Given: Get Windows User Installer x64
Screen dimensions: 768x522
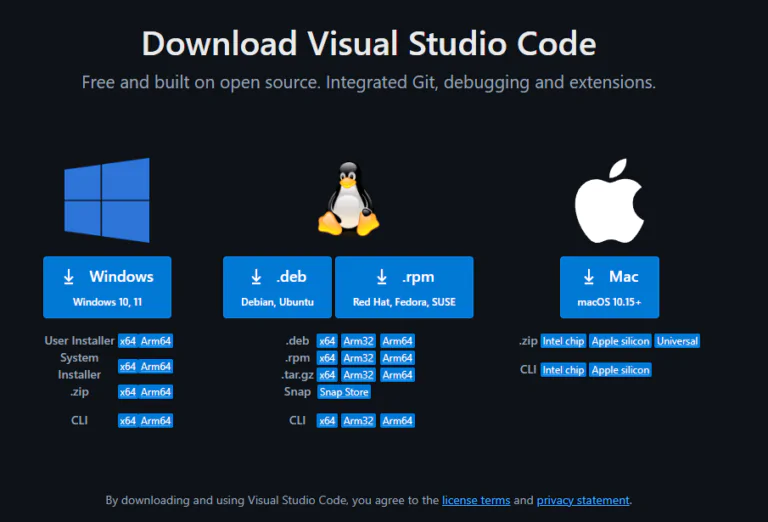Looking at the screenshot, I should pyautogui.click(x=128, y=341).
